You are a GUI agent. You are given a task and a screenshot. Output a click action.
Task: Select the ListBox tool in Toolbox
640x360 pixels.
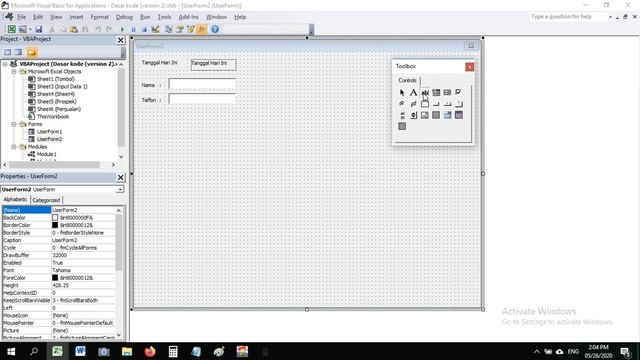click(447, 93)
